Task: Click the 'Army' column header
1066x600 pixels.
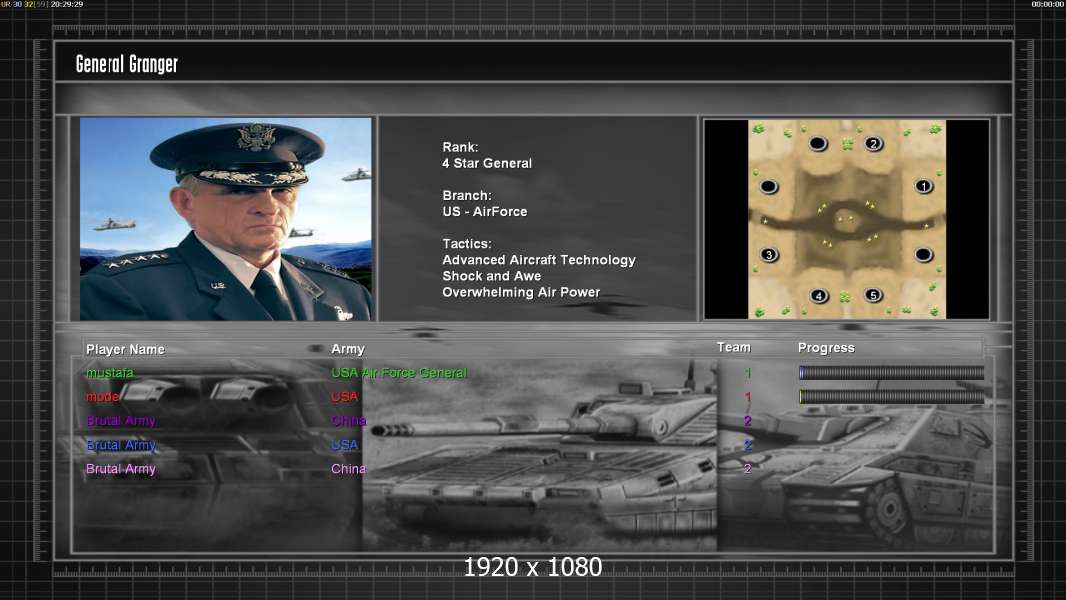Action: (348, 349)
